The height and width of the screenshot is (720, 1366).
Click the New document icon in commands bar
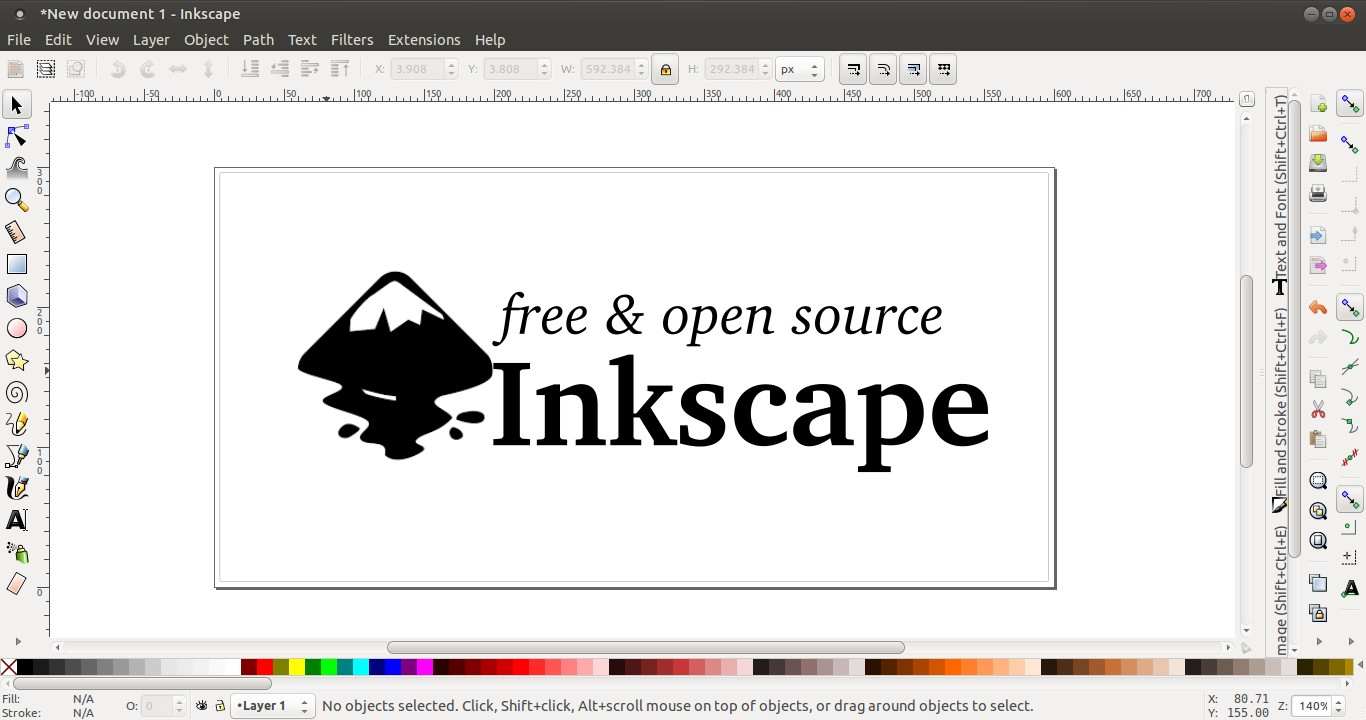point(1318,104)
